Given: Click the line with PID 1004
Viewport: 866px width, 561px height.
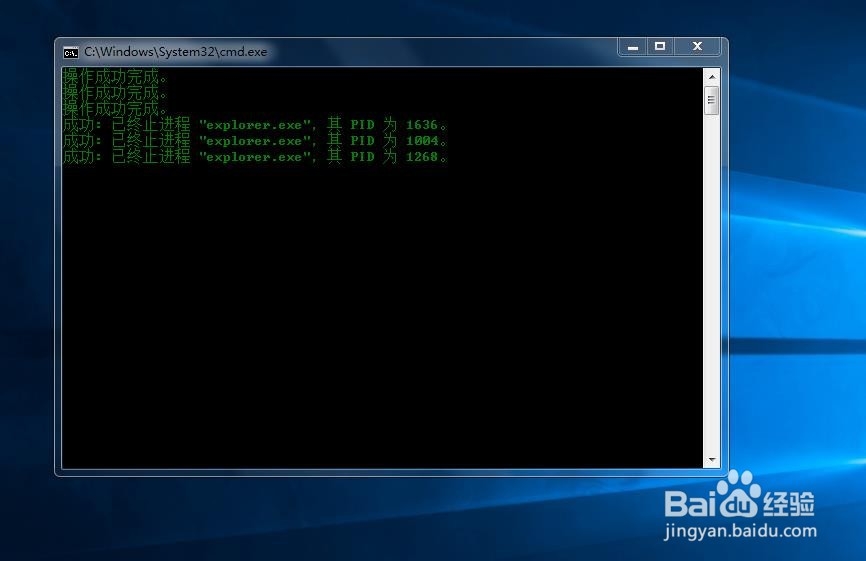Looking at the screenshot, I should (255, 141).
